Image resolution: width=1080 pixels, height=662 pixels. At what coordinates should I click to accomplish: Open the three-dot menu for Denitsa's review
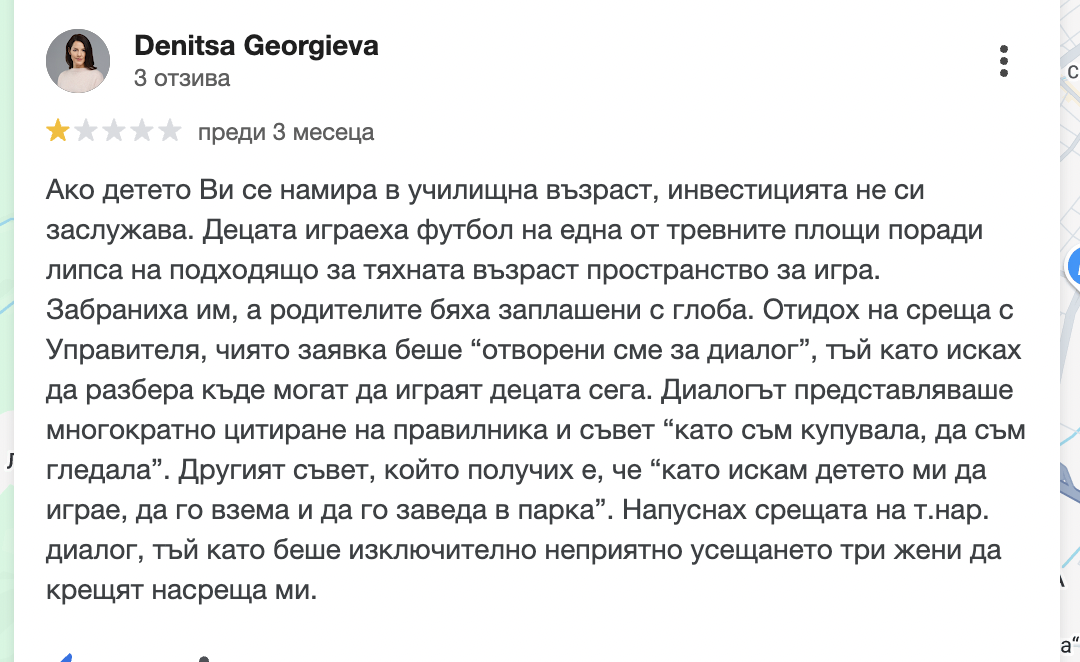point(1003,62)
